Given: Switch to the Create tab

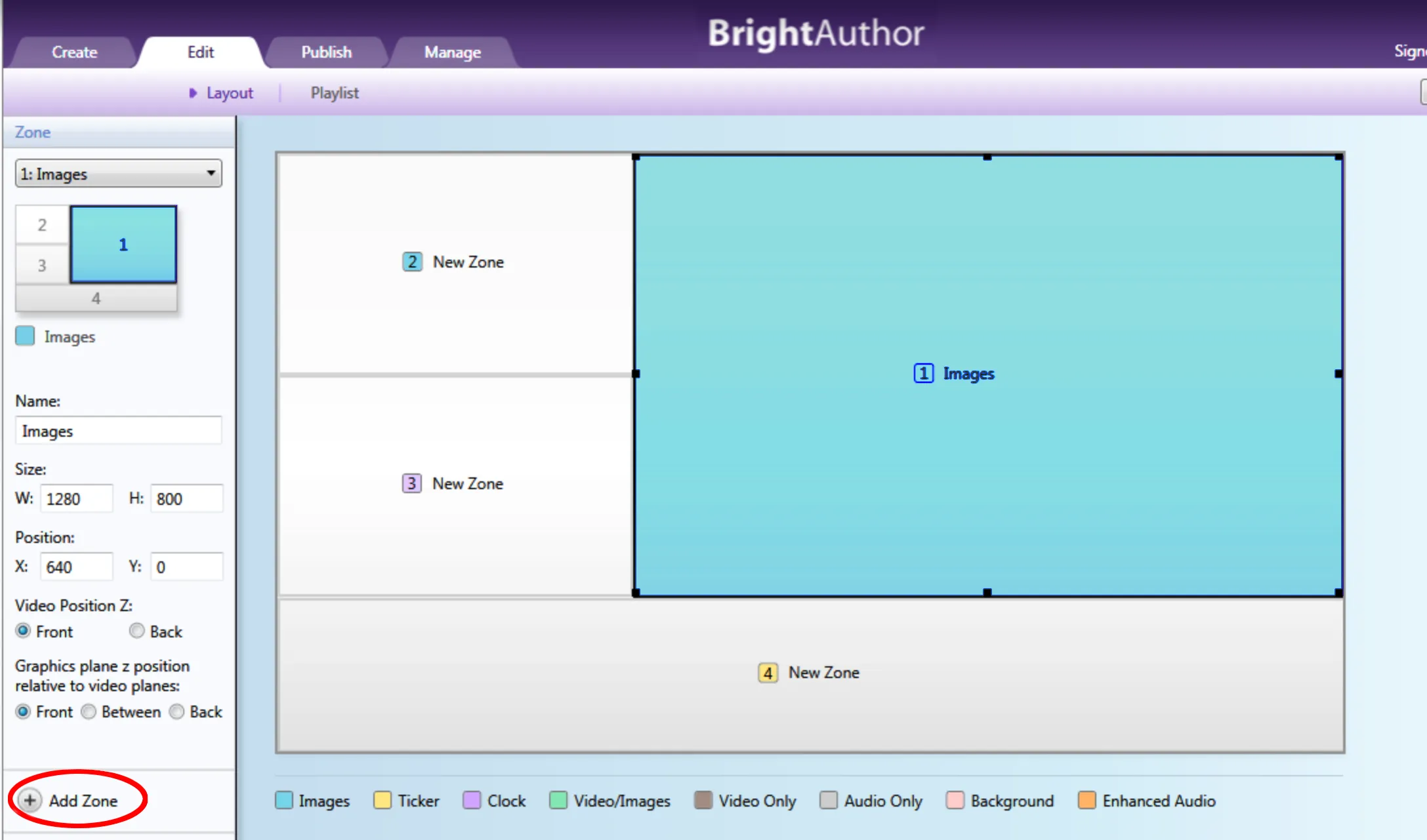Looking at the screenshot, I should click(74, 52).
